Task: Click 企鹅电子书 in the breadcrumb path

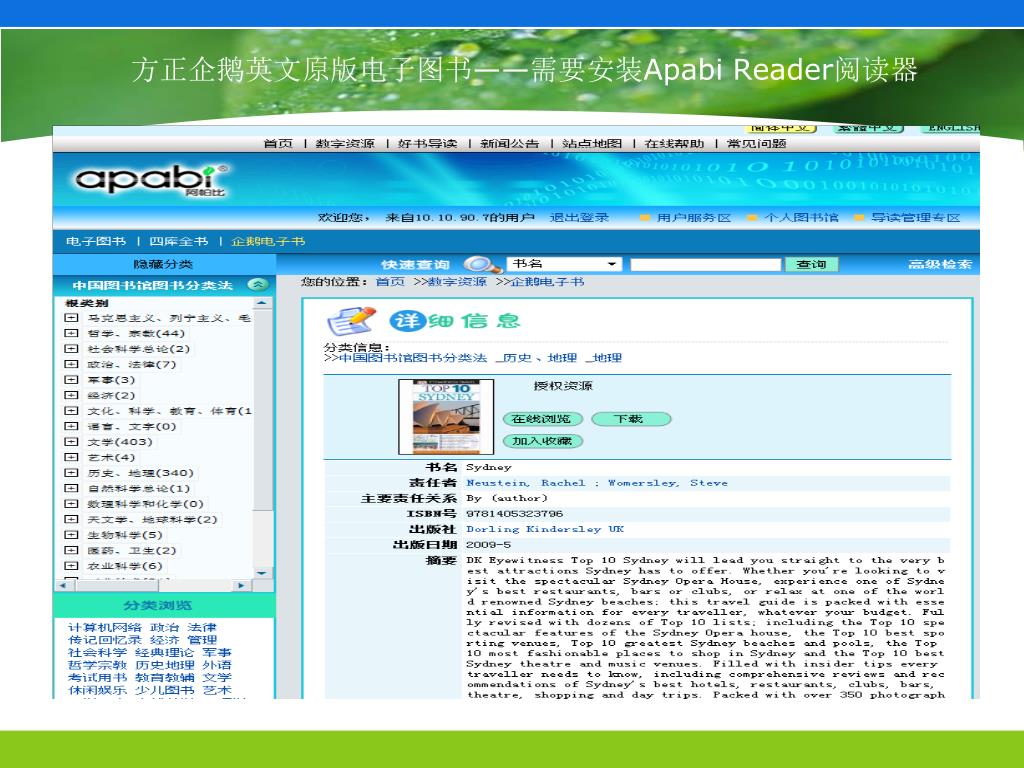Action: (547, 282)
